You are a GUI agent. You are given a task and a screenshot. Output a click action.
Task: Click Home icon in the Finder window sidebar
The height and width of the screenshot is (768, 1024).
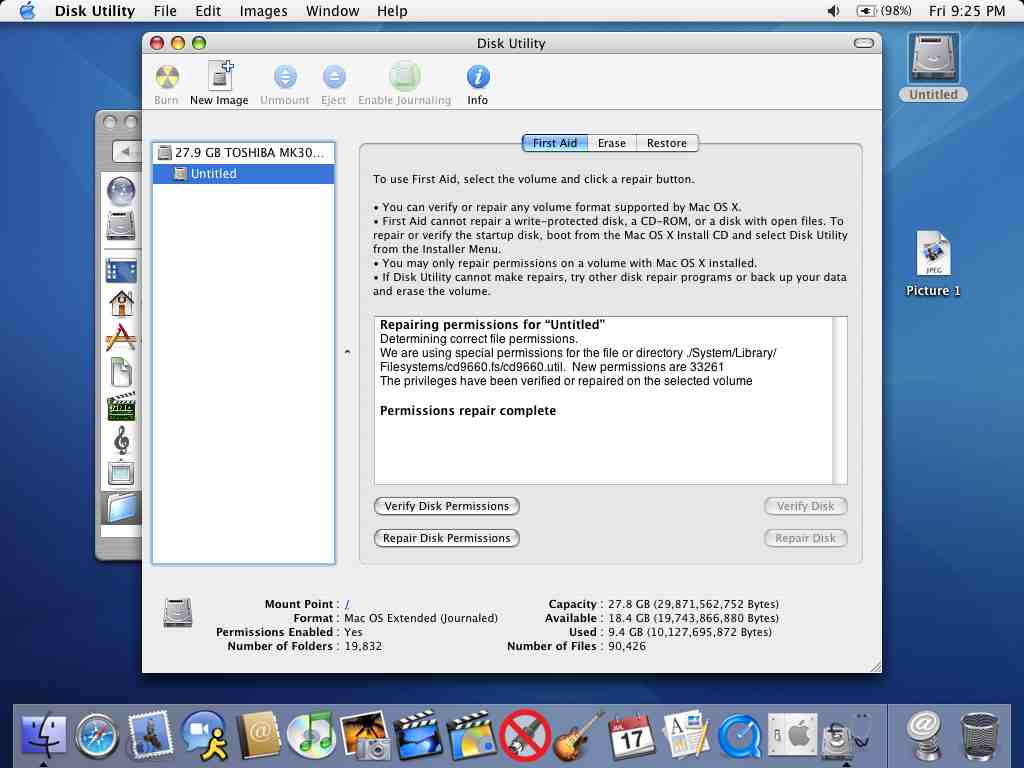tap(121, 304)
